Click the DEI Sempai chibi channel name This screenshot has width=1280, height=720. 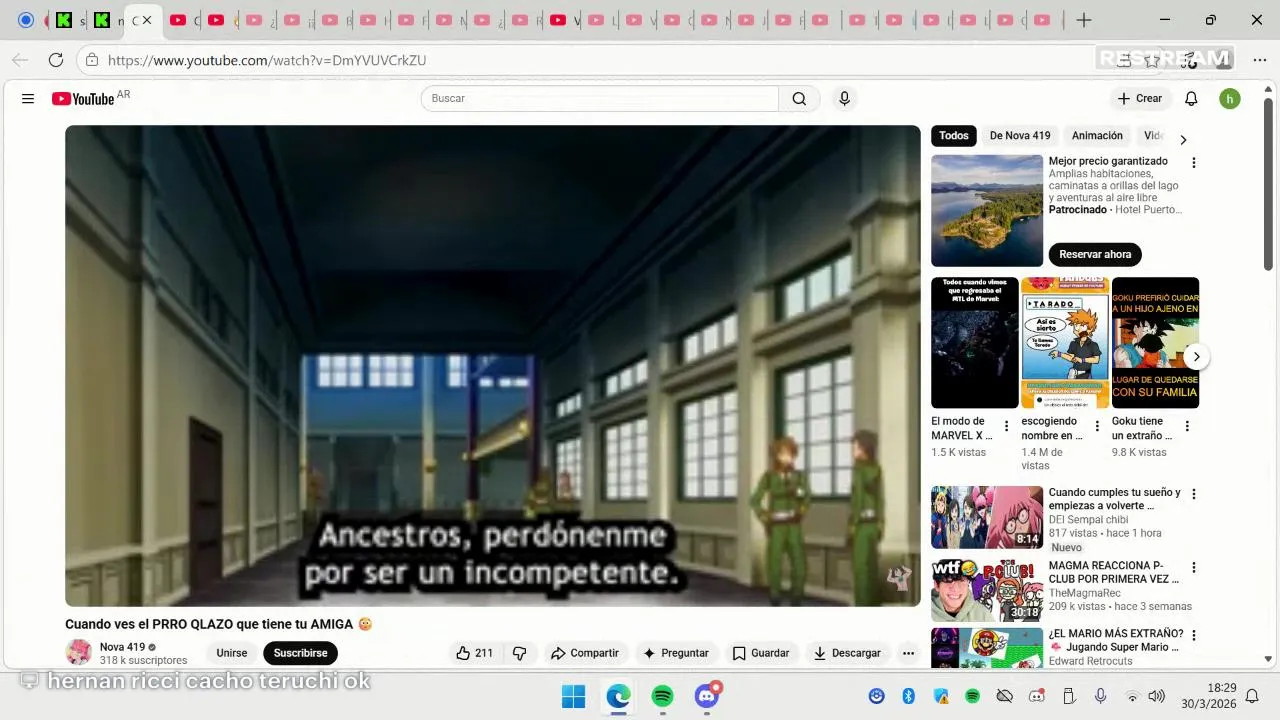1090,520
